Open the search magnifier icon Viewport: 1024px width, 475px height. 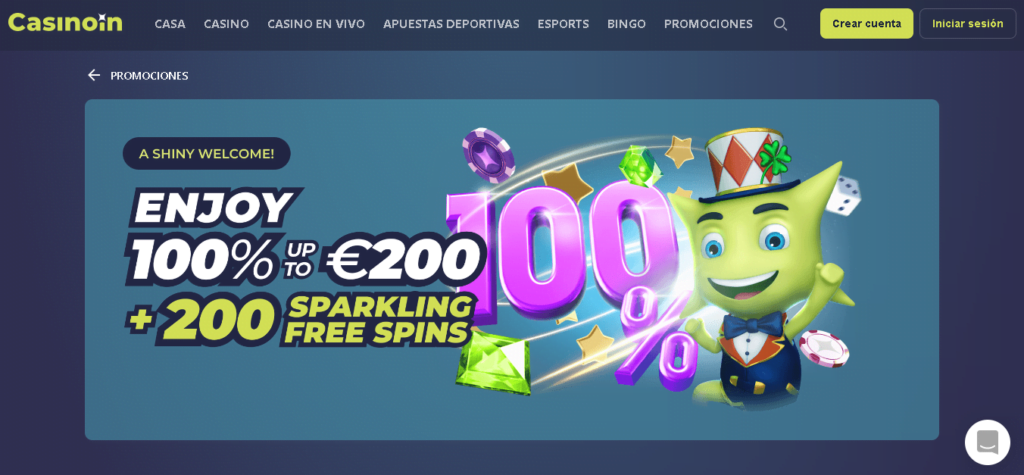[780, 24]
